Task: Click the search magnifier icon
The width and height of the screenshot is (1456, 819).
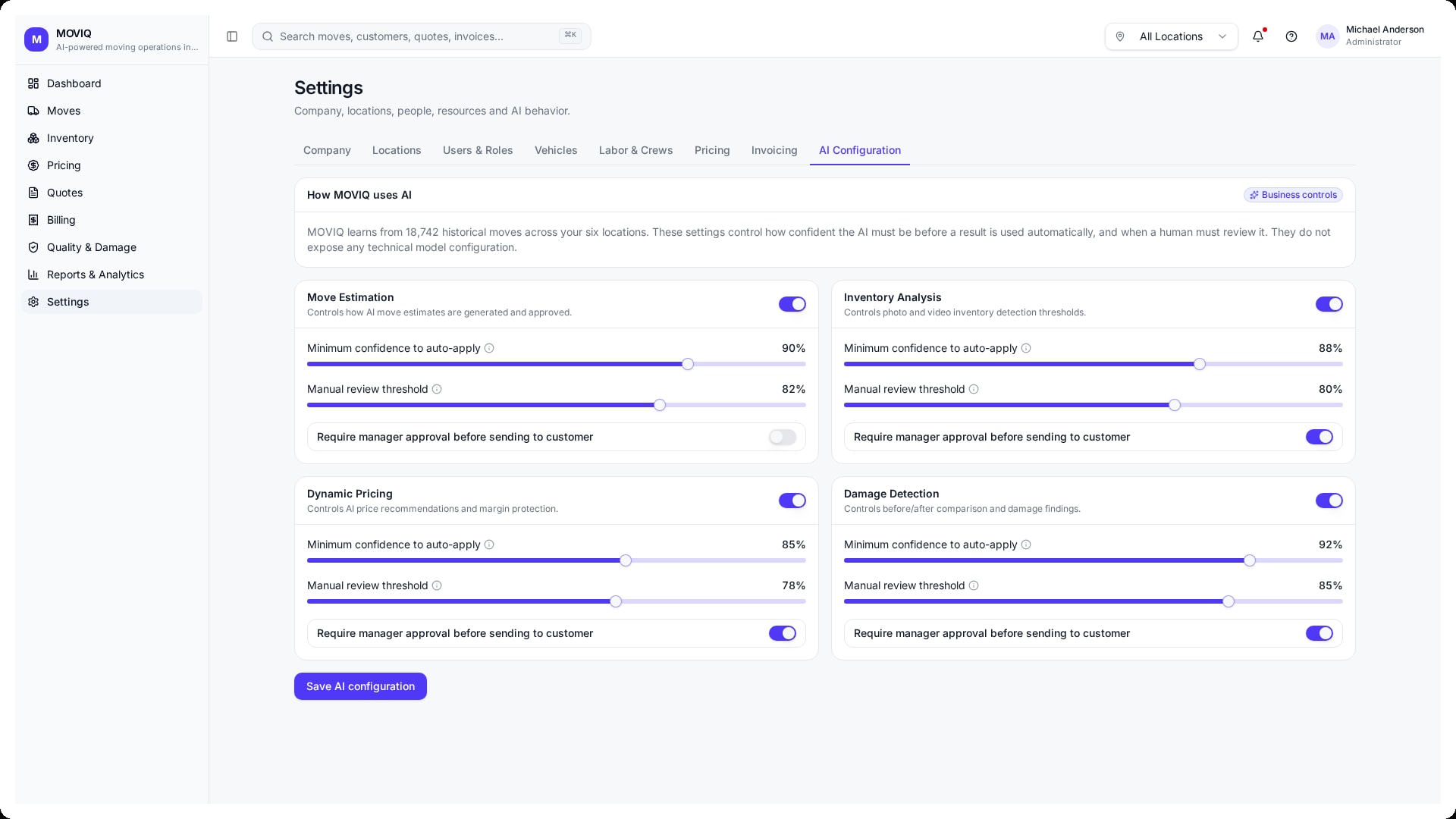Action: (268, 36)
